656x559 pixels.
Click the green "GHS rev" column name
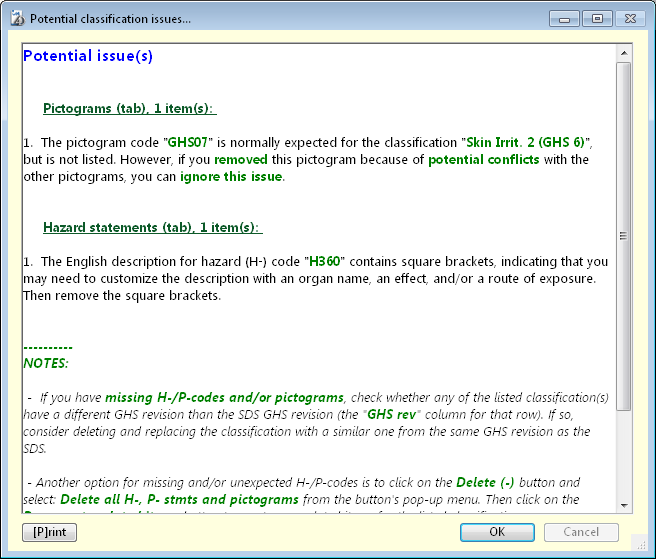(x=391, y=414)
